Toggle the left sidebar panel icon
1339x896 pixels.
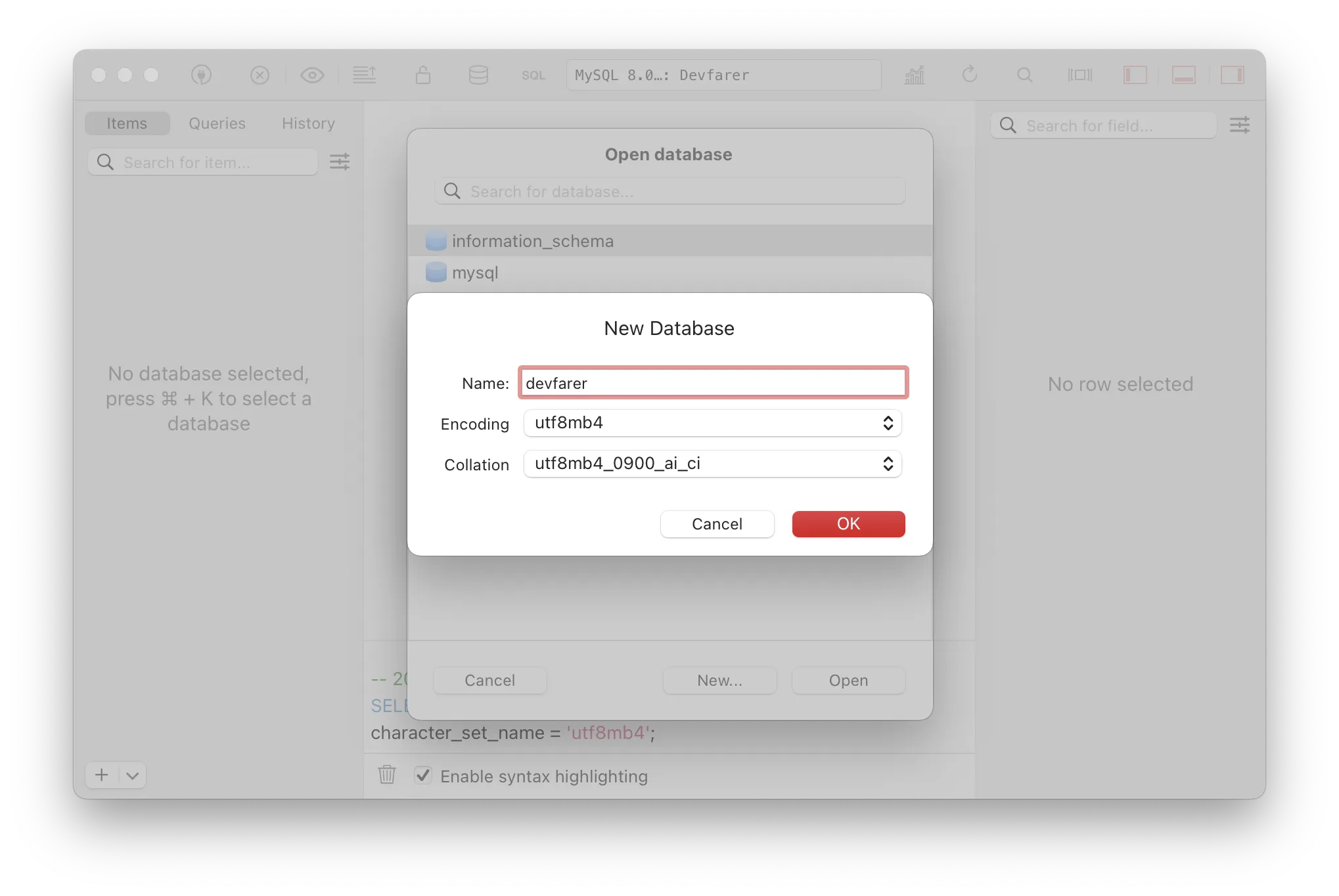pyautogui.click(x=1135, y=75)
